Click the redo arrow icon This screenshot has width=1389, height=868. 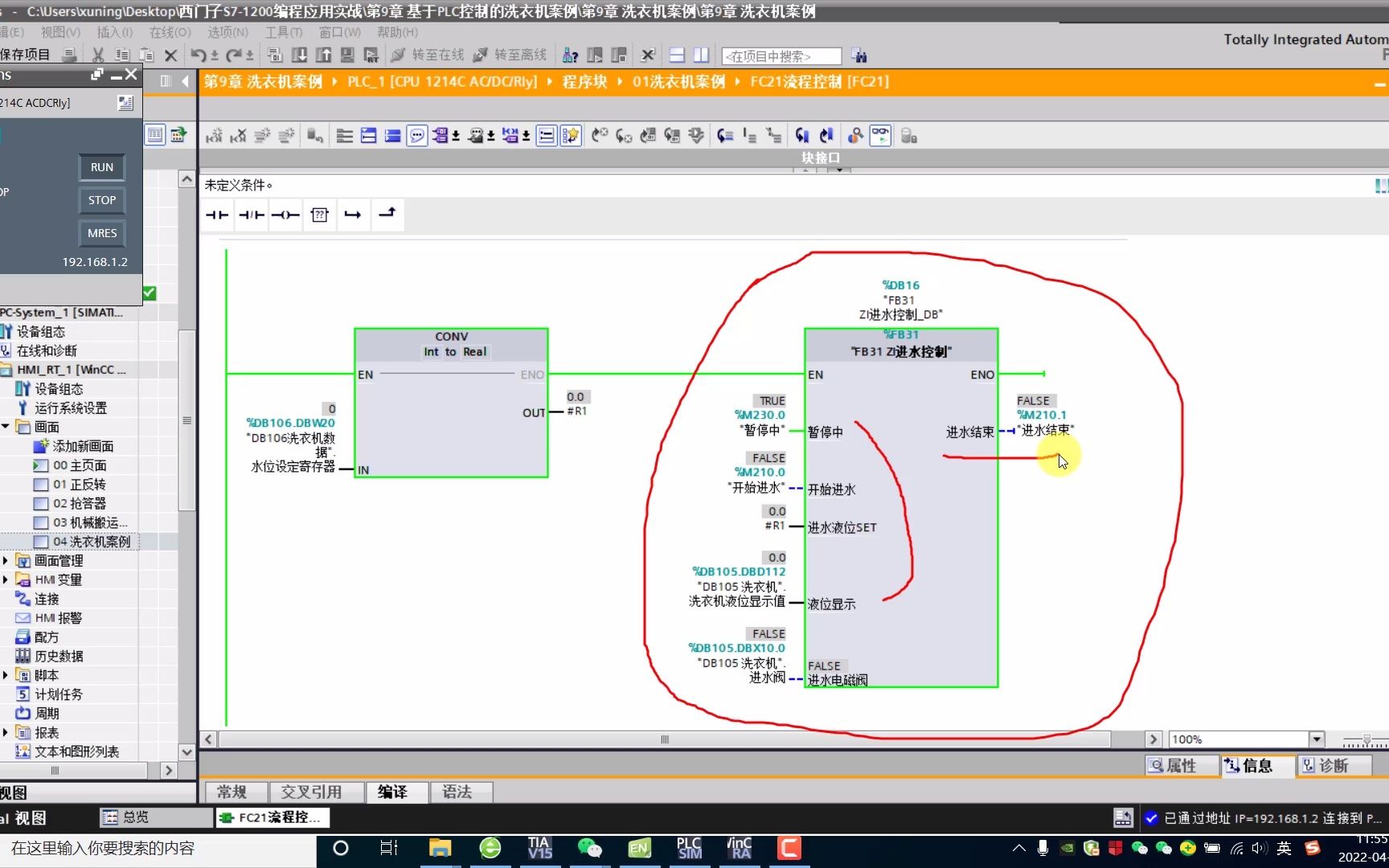[233, 55]
